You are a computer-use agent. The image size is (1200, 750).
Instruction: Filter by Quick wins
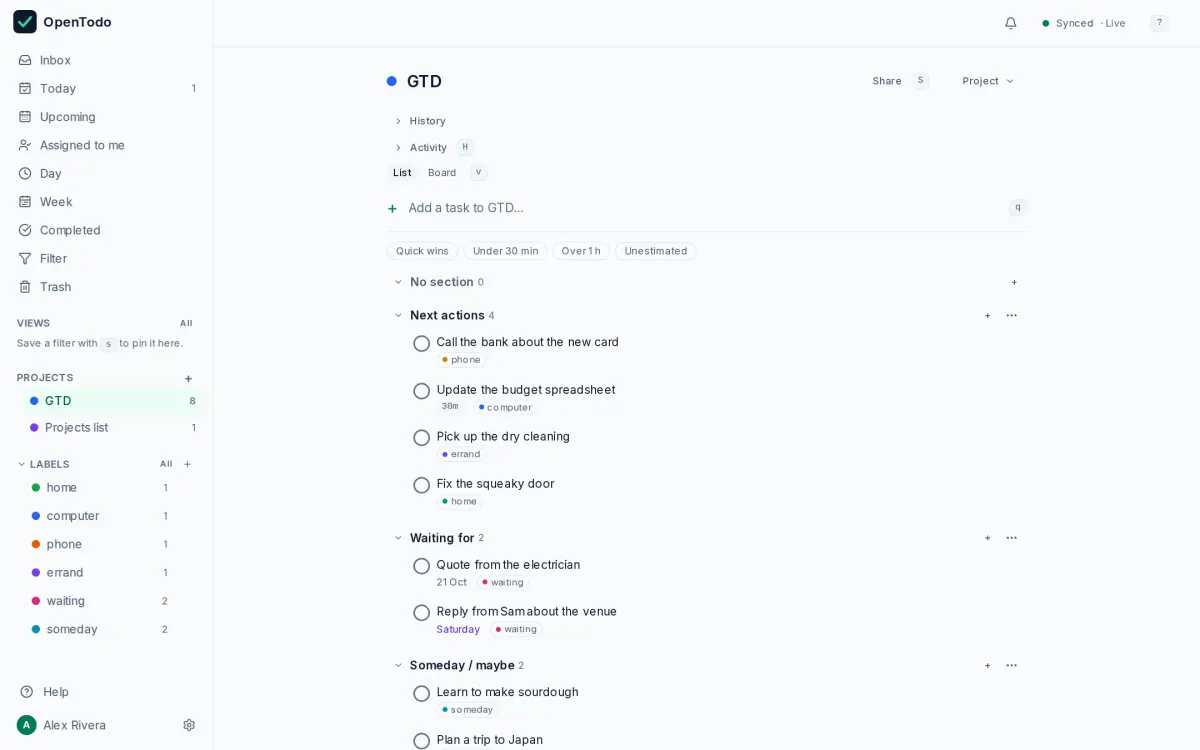tap(422, 251)
